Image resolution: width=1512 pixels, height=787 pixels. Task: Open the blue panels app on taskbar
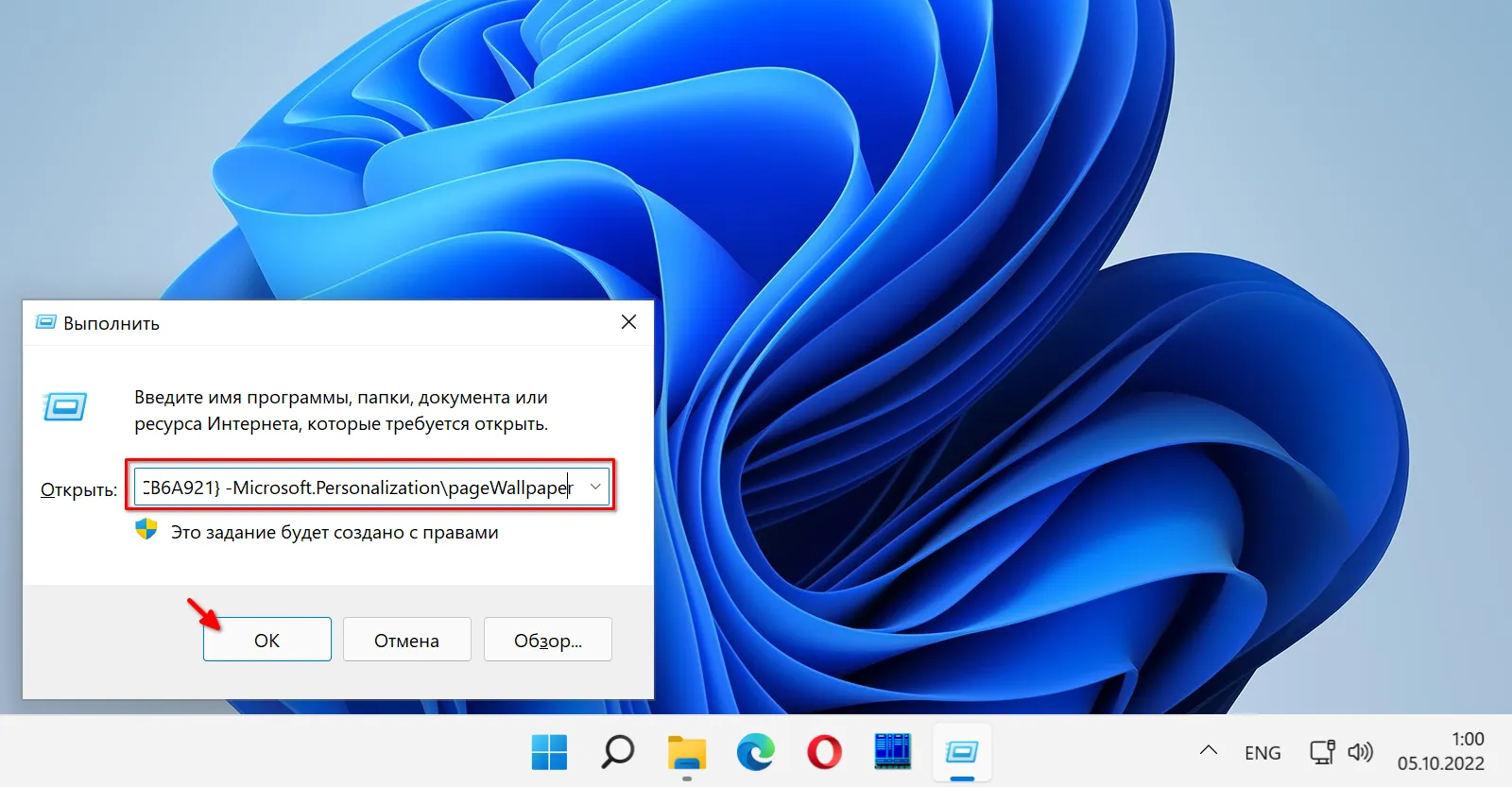pos(893,752)
